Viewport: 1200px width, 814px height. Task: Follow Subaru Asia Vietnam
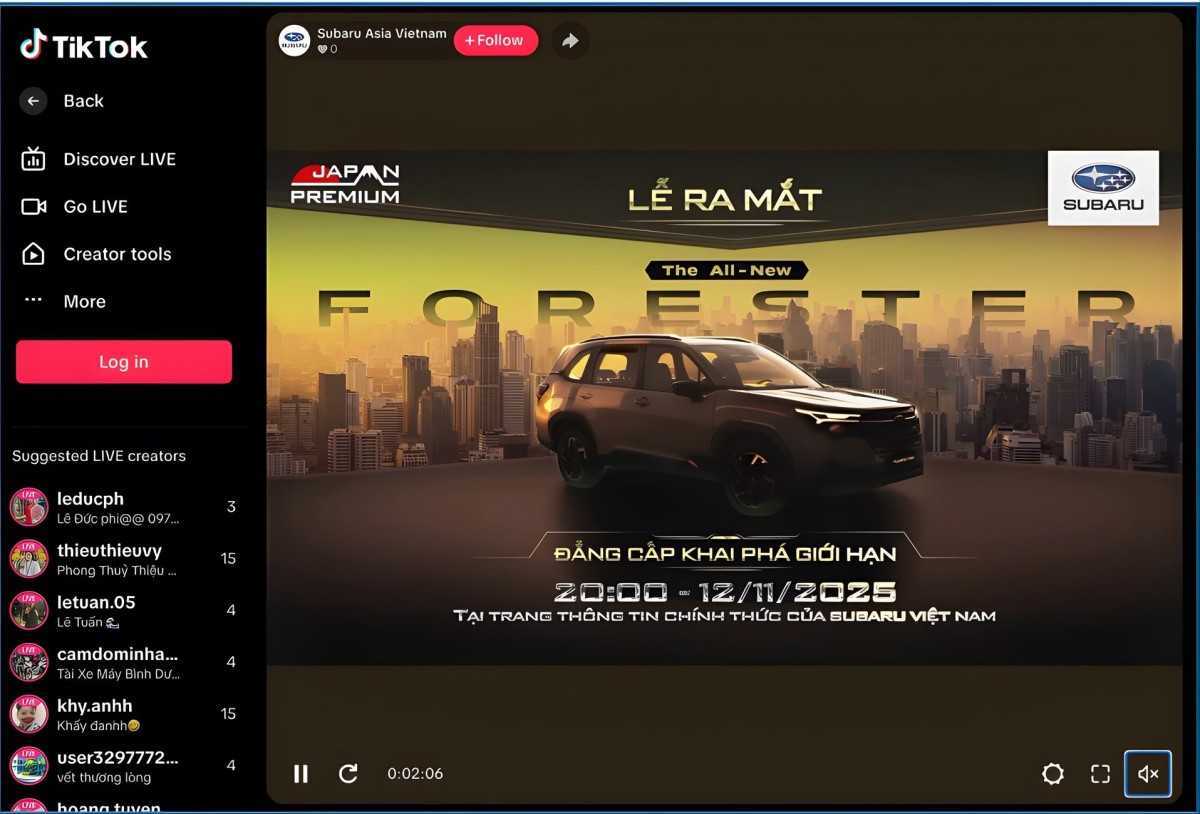tap(496, 40)
